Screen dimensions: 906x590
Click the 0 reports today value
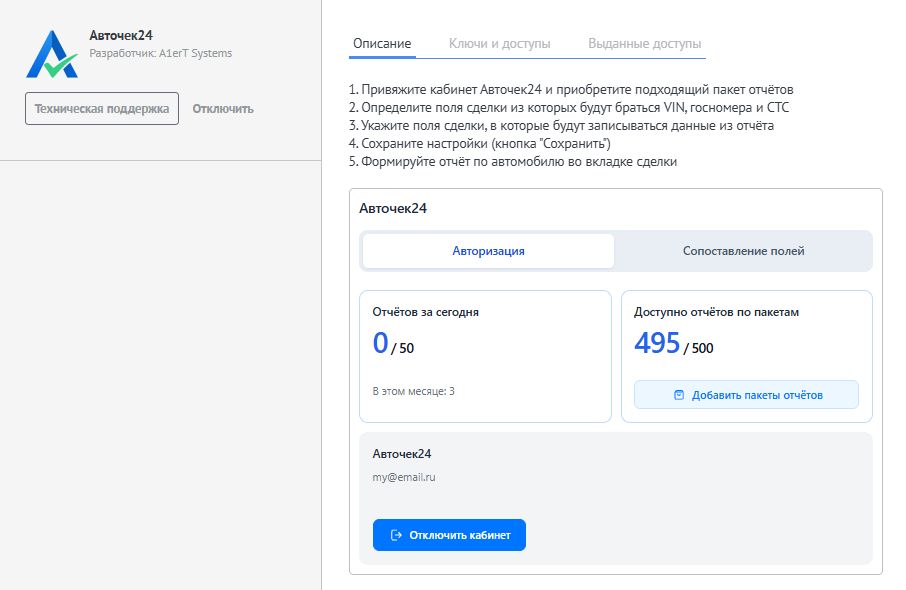click(x=380, y=343)
